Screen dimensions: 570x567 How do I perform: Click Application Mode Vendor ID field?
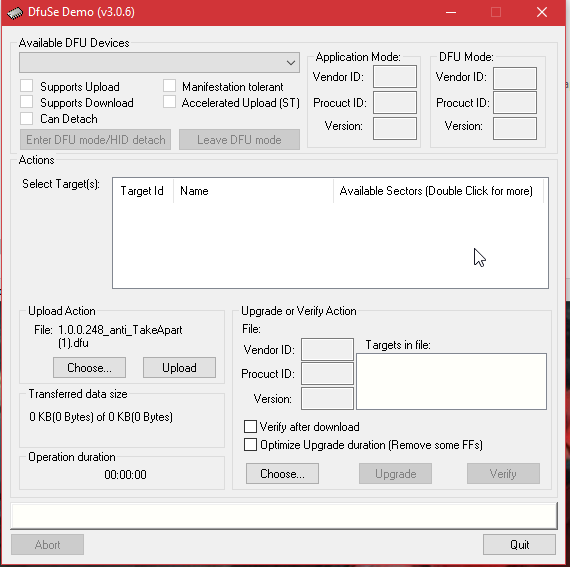coord(395,77)
